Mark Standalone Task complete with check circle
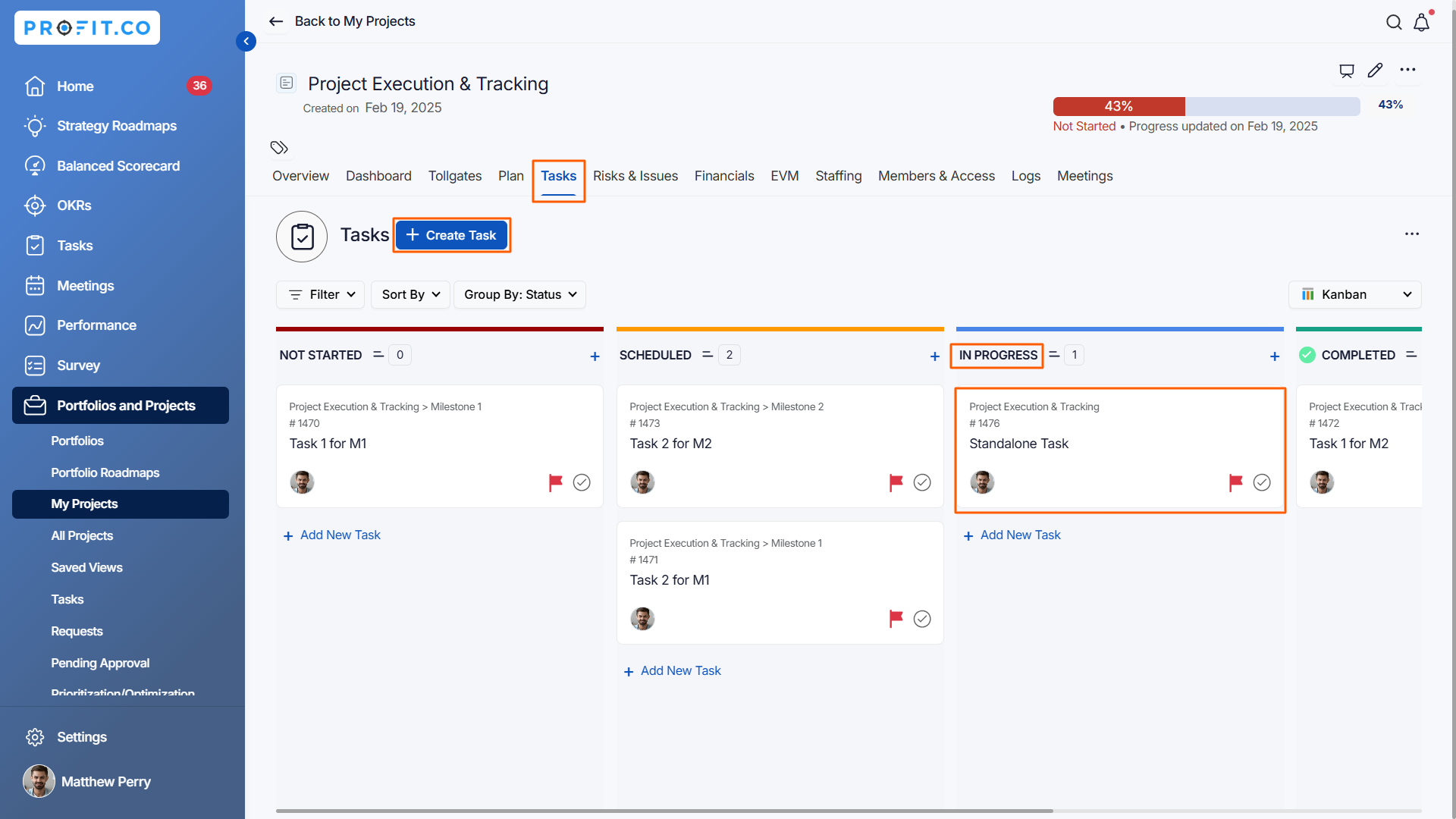 pyautogui.click(x=1262, y=482)
